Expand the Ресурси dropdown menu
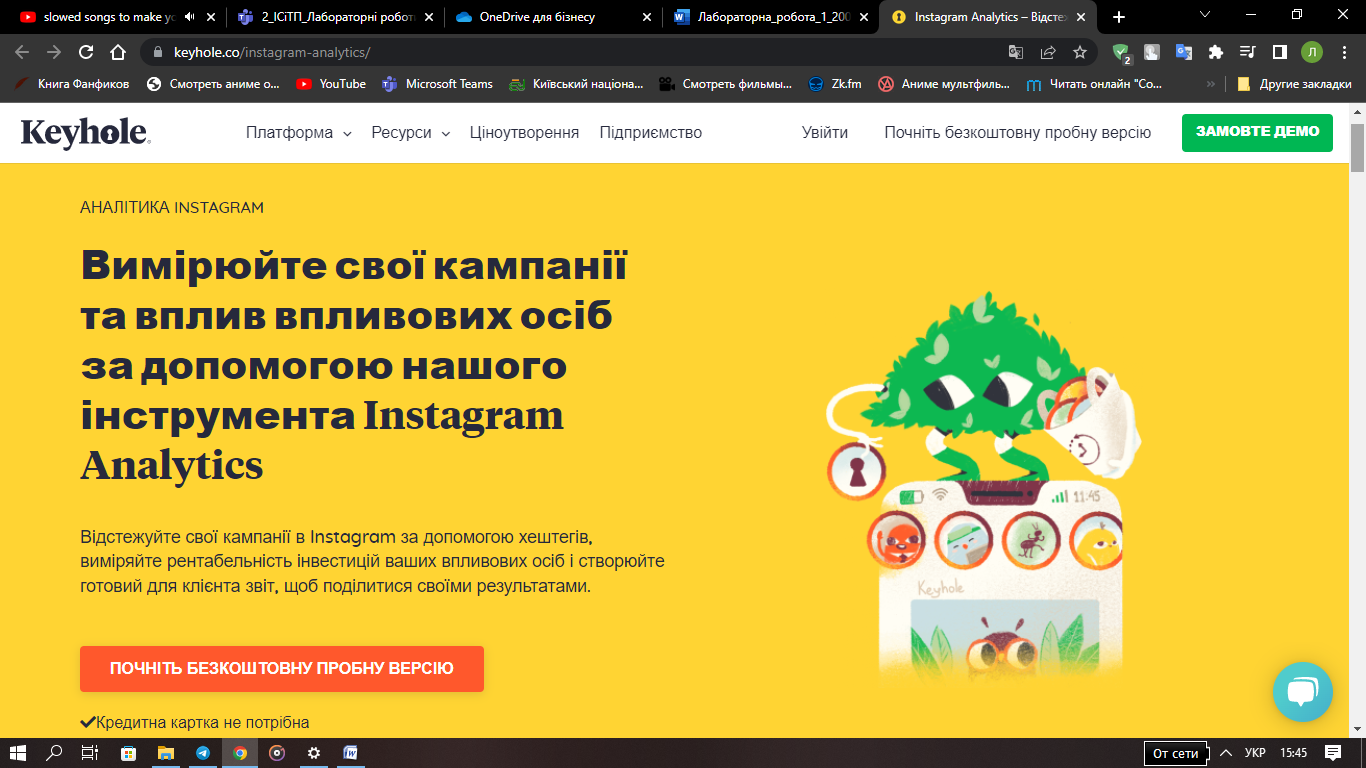This screenshot has height=768, width=1366. tap(411, 133)
